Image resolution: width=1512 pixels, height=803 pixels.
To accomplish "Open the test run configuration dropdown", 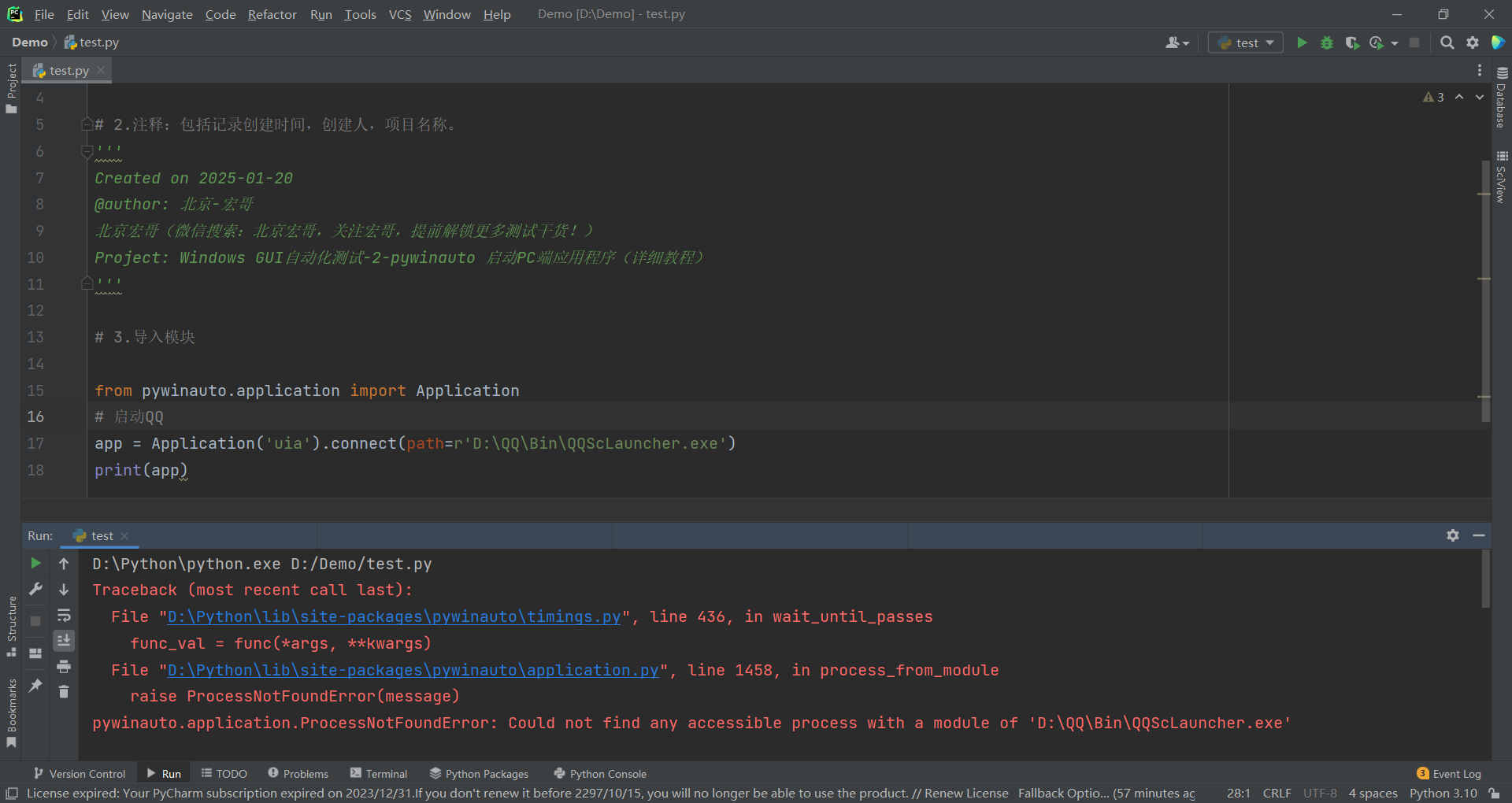I will 1246,43.
